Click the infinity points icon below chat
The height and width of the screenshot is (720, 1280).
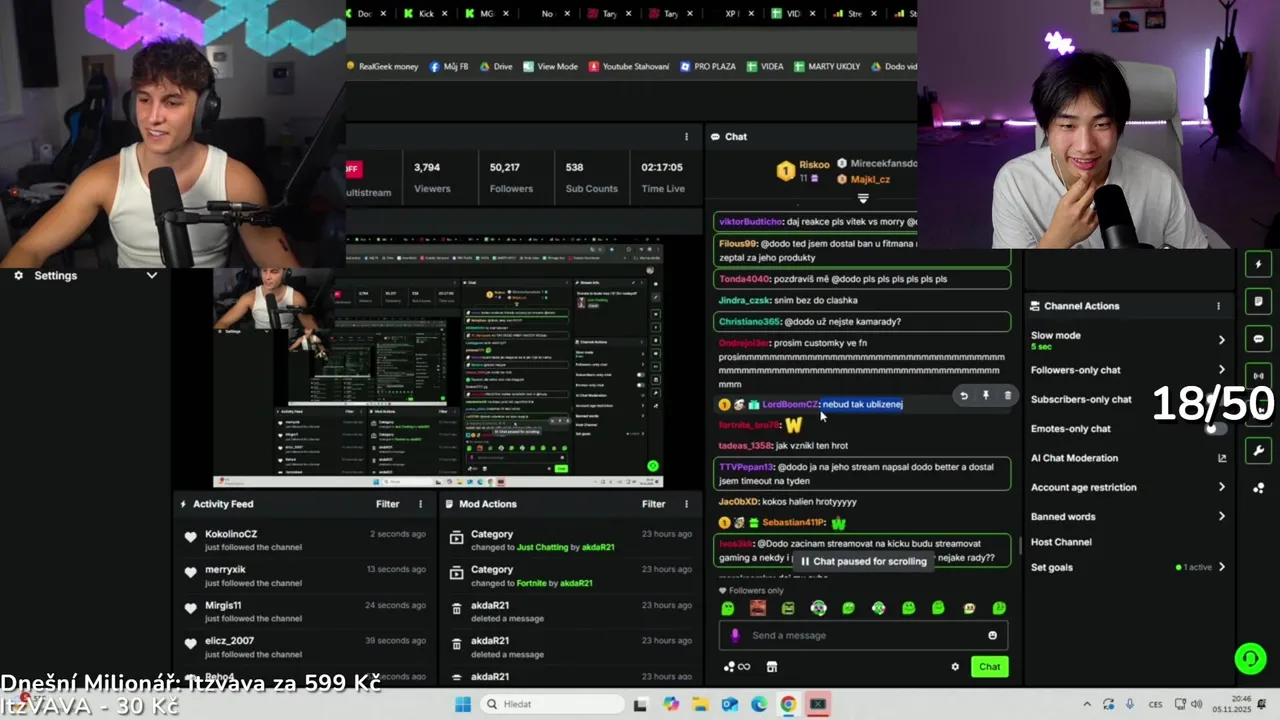(x=737, y=667)
